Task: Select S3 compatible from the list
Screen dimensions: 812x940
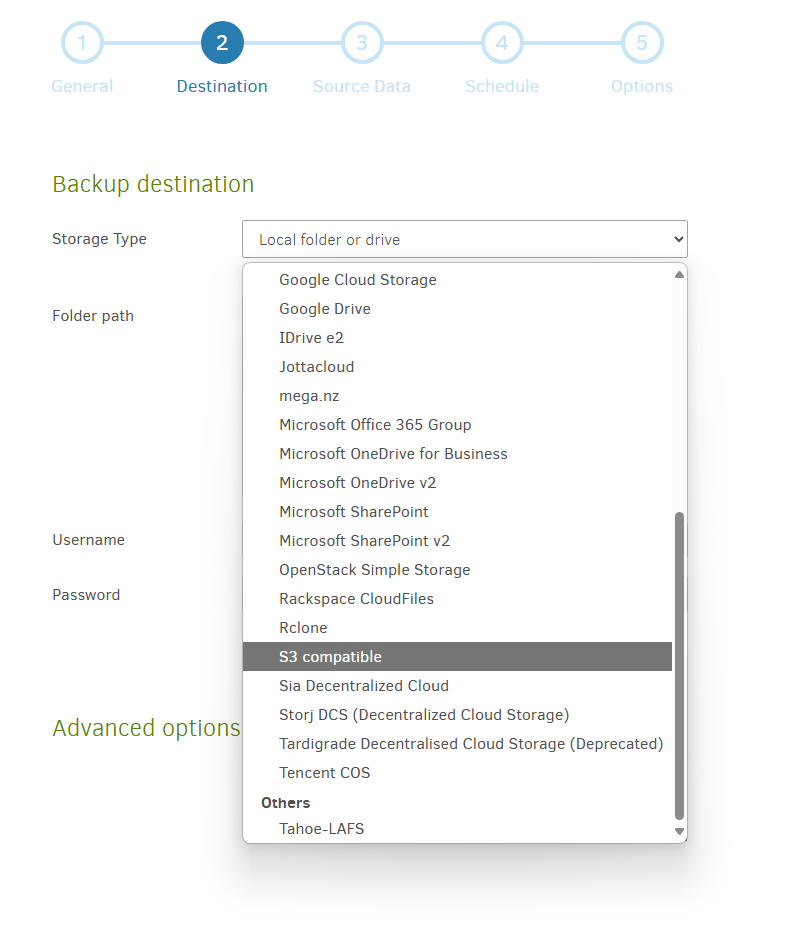Action: [x=332, y=656]
